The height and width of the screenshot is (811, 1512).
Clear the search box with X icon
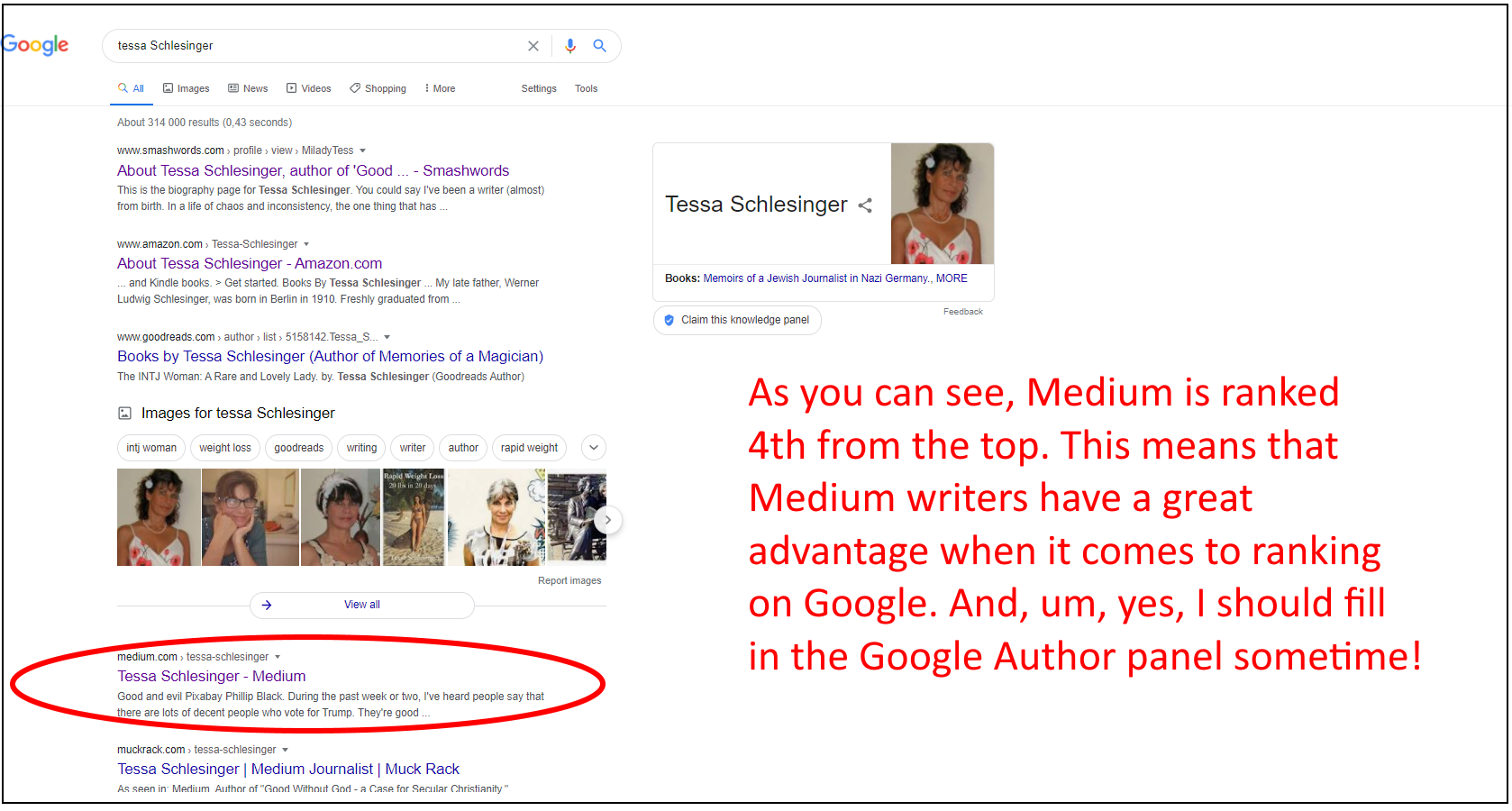tap(533, 46)
